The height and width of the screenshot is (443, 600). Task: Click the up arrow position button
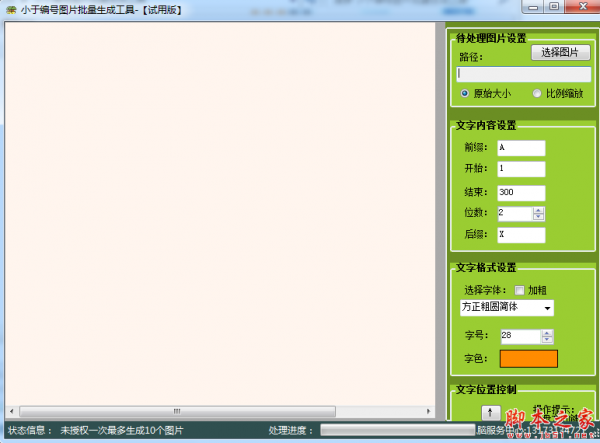(490, 412)
